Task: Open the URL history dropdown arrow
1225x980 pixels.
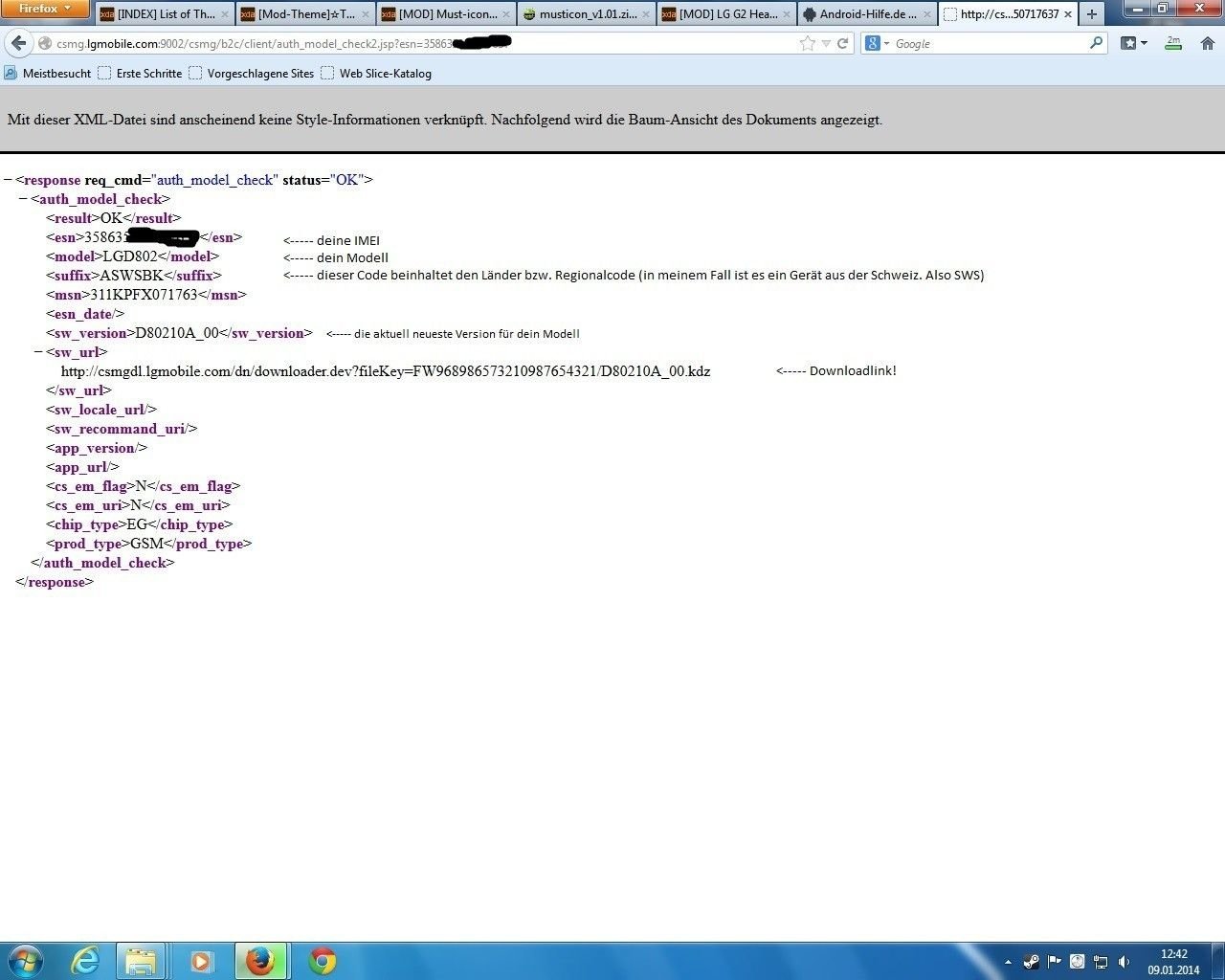Action: click(826, 44)
